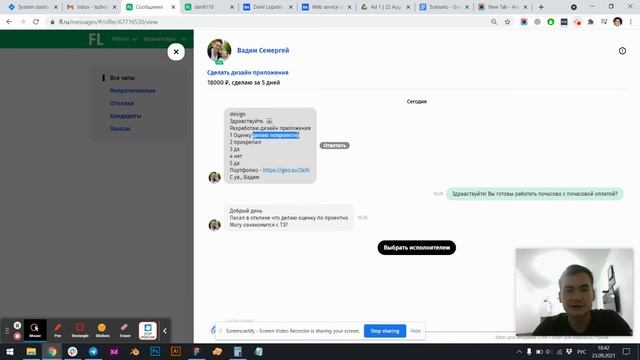Close the chat overlay with the X button

click(176, 52)
